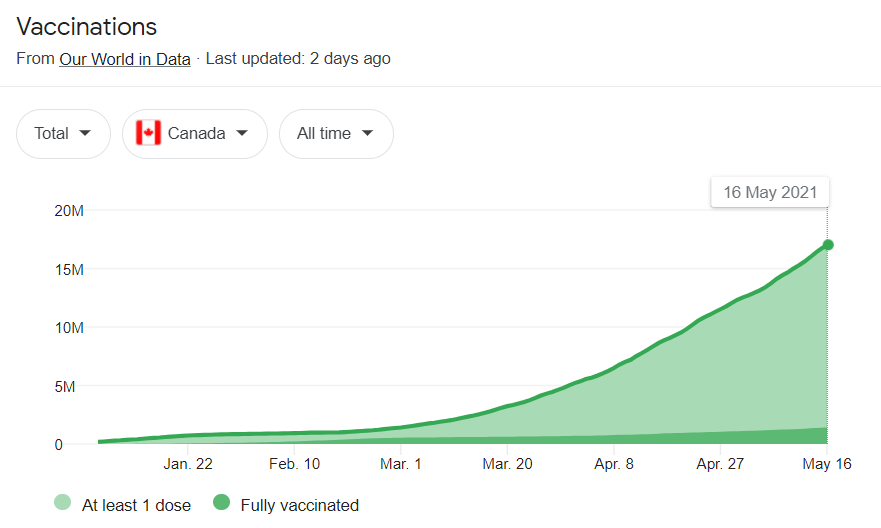The height and width of the screenshot is (528, 881).
Task: Expand the Total metric dropdown
Action: click(x=63, y=134)
